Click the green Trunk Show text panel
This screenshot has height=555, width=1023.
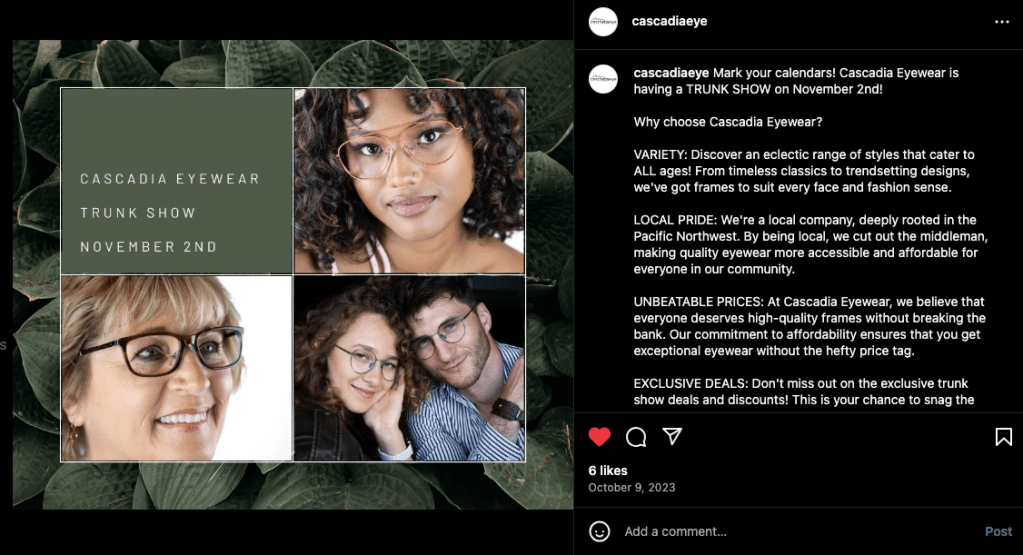[176, 181]
